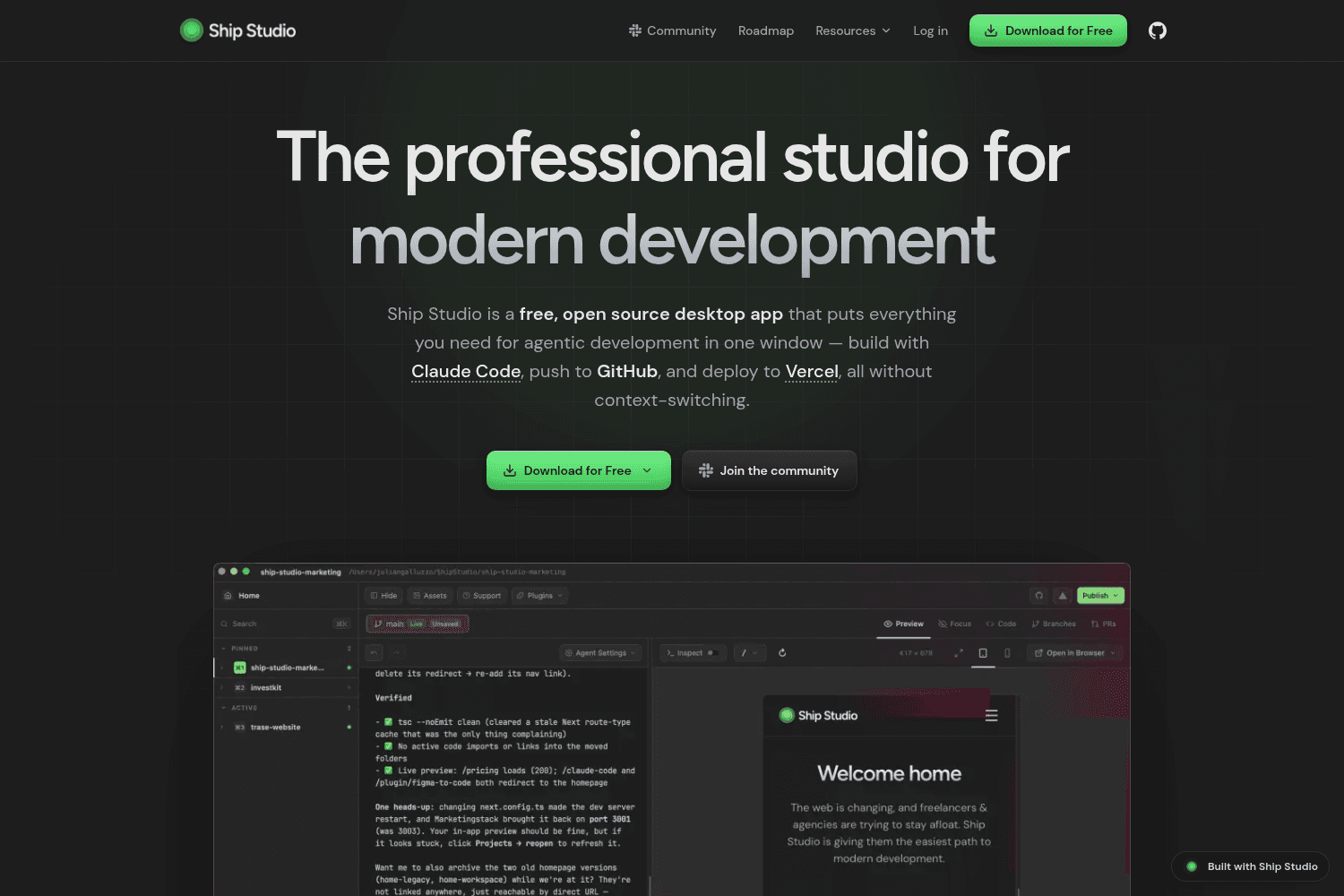The image size is (1344, 896).
Task: Select the mobile phone viewport icon
Action: 1007,653
